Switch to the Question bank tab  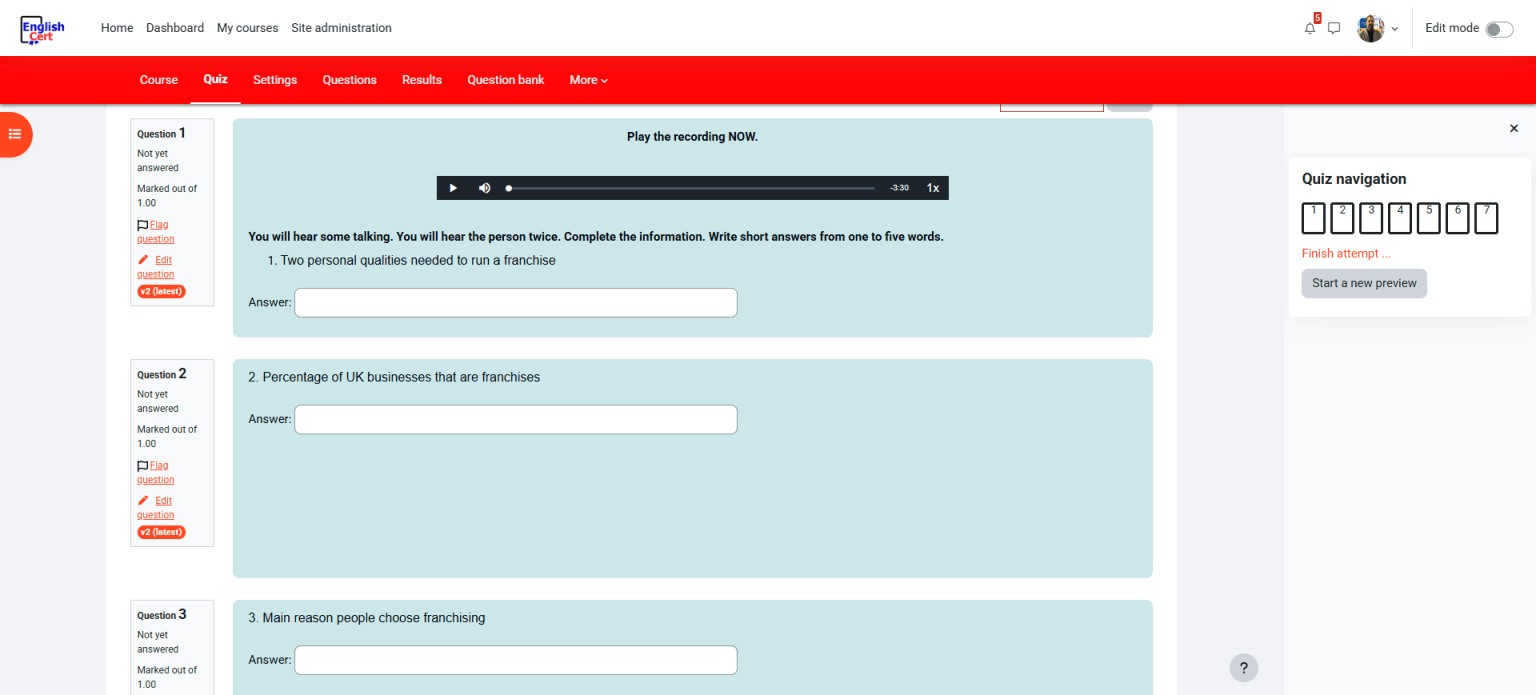pyautogui.click(x=505, y=80)
